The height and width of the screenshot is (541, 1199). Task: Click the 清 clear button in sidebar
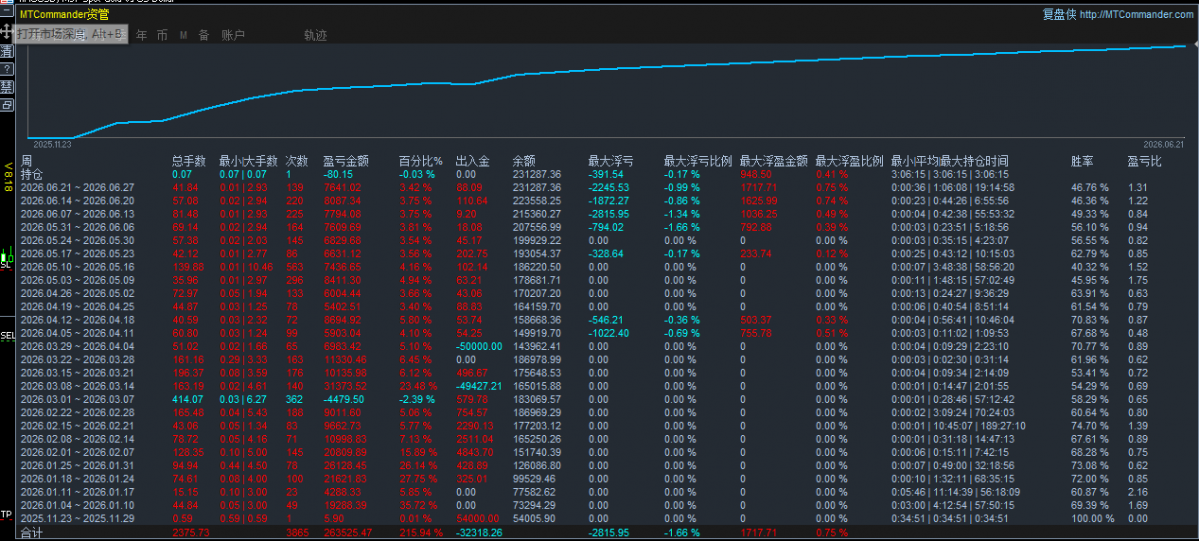pyautogui.click(x=6, y=51)
